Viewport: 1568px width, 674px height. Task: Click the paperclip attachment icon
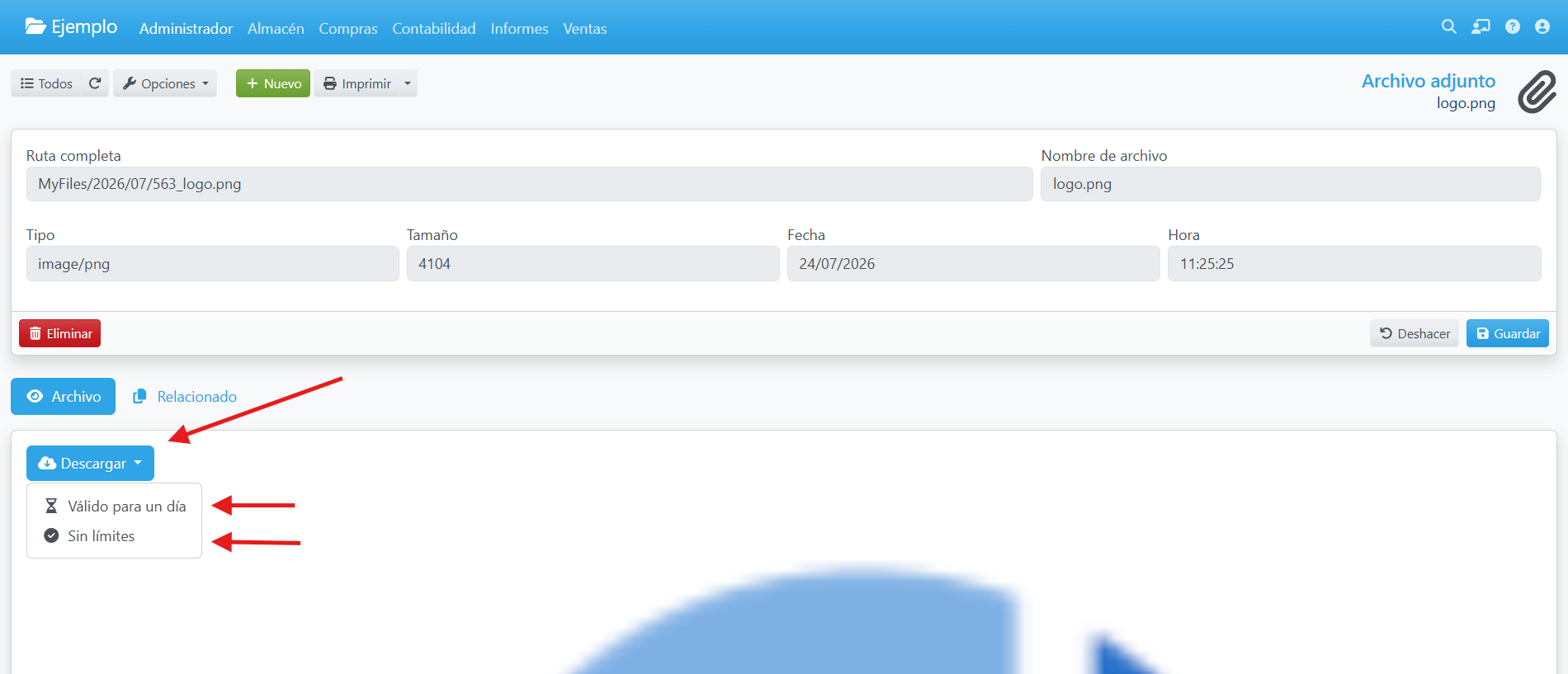click(1537, 92)
